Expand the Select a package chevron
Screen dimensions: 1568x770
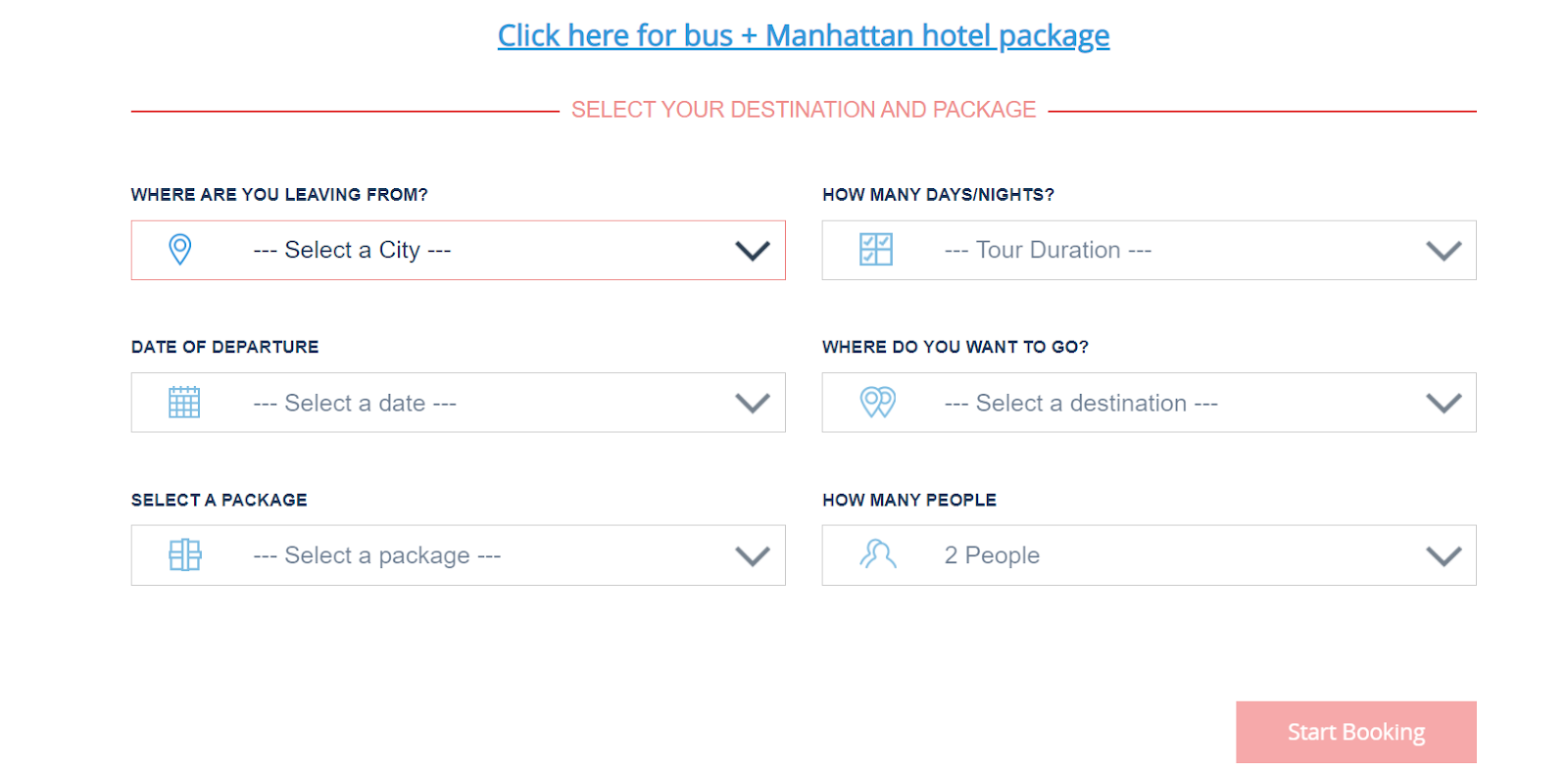click(753, 556)
